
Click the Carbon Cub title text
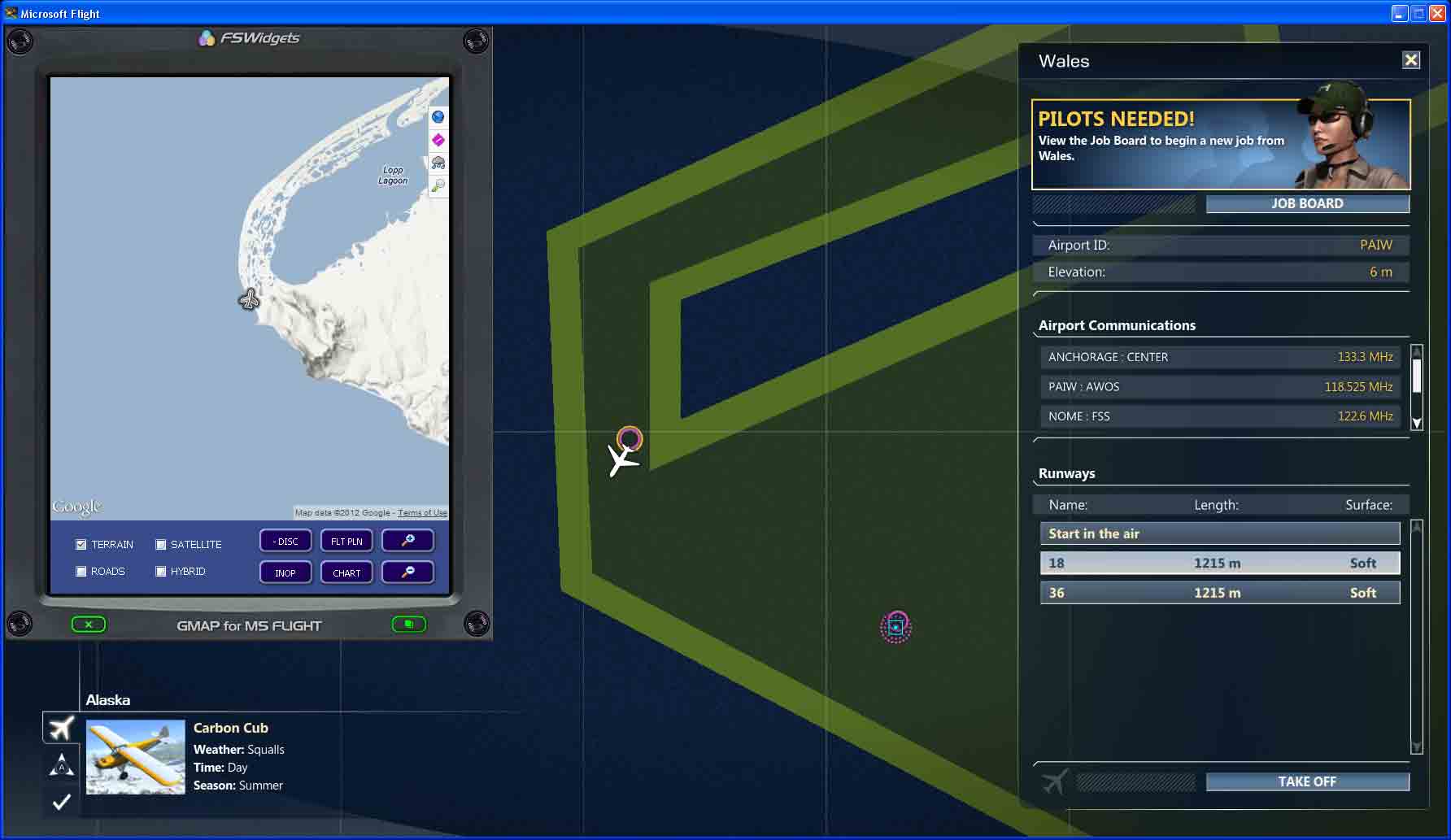231,728
